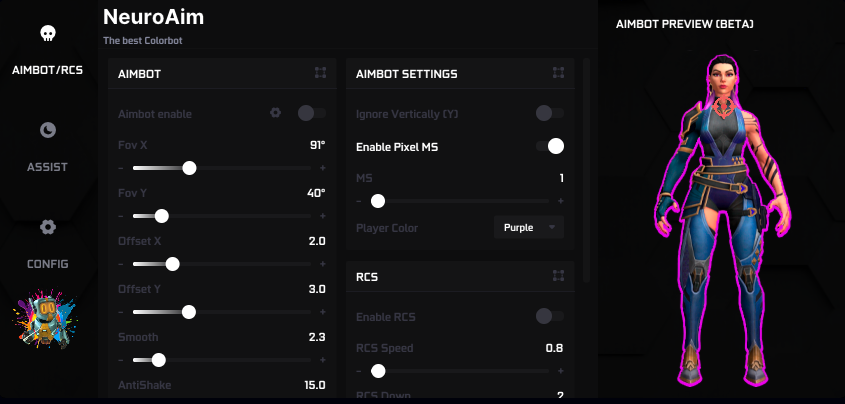Click the minus button for Offset Y
This screenshot has height=404, width=845.
coord(122,312)
